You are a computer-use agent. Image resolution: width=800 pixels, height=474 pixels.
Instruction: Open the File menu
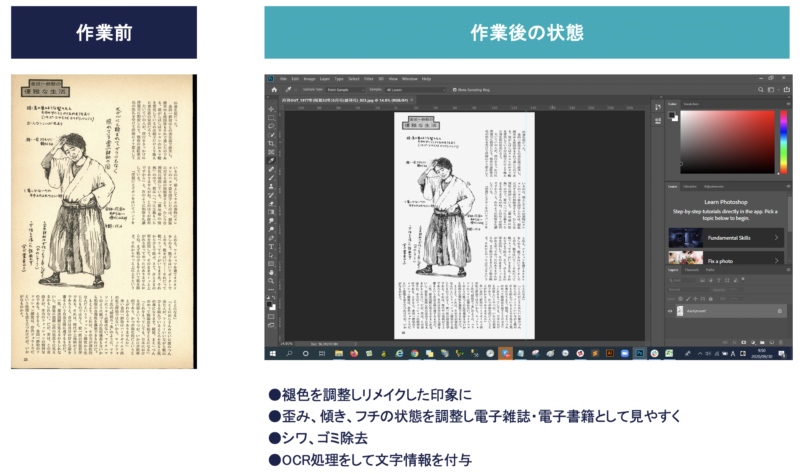[x=283, y=79]
